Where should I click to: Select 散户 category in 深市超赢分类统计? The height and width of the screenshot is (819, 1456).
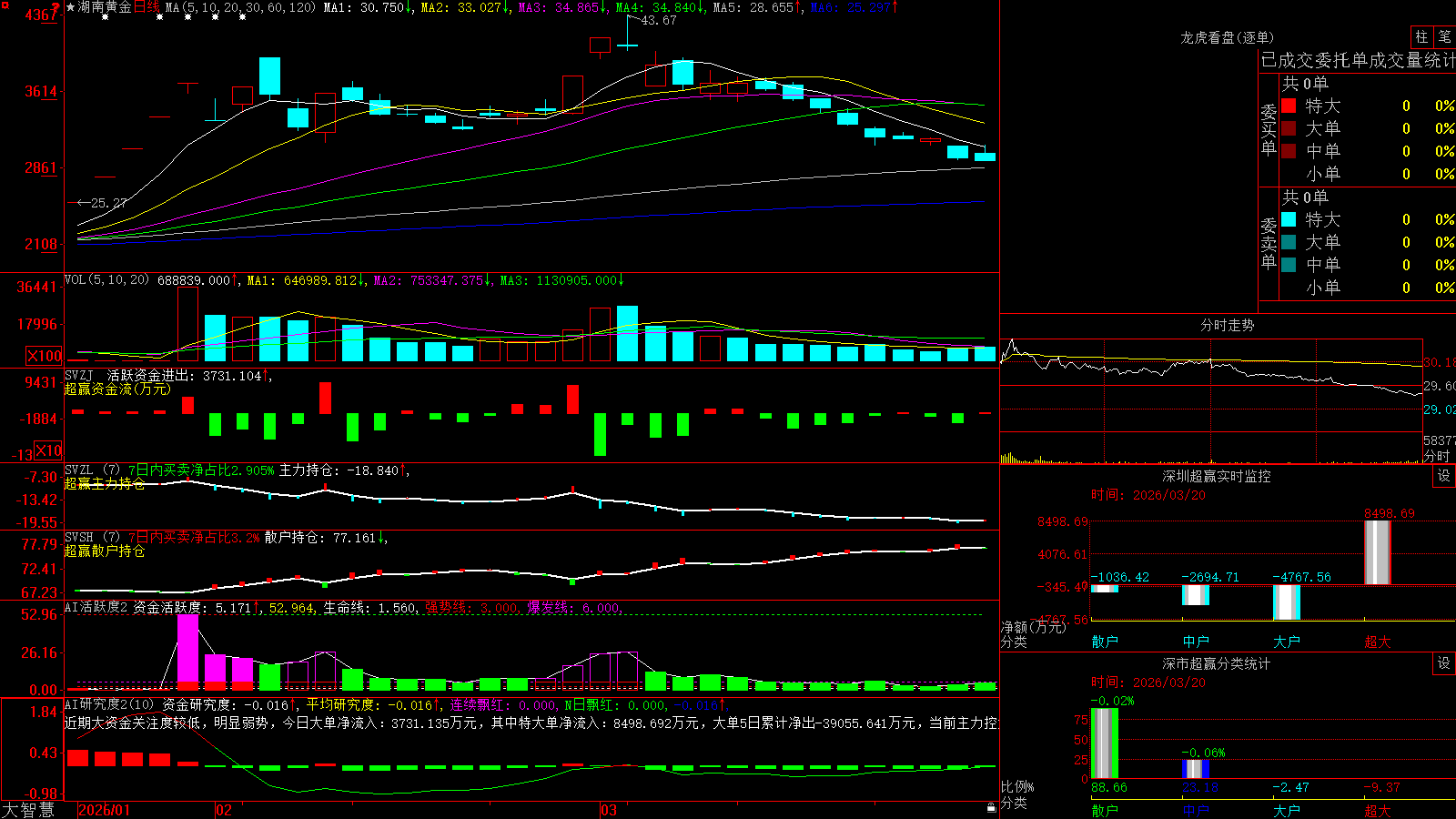1105,810
